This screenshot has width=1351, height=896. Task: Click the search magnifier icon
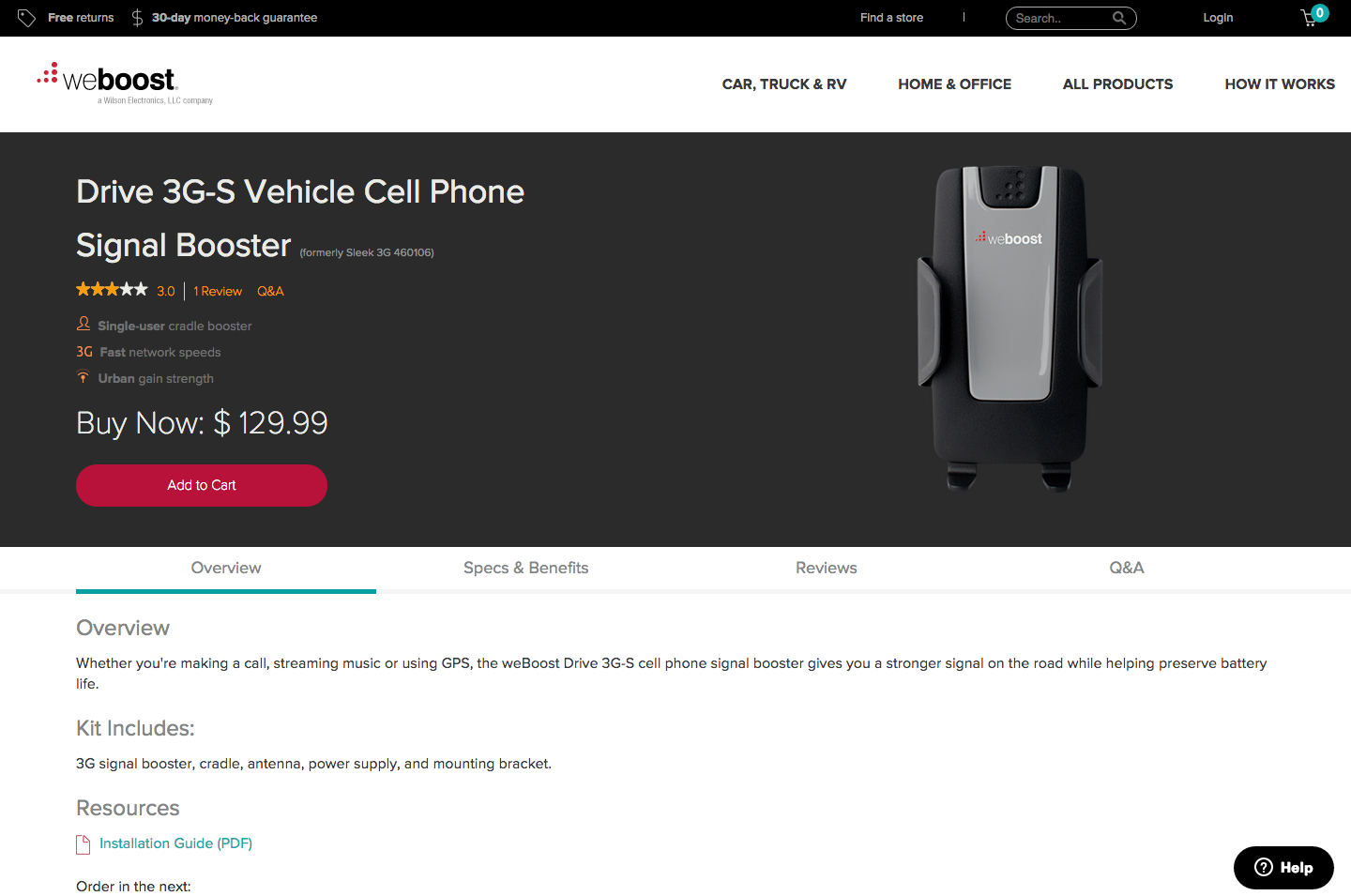pos(1120,17)
